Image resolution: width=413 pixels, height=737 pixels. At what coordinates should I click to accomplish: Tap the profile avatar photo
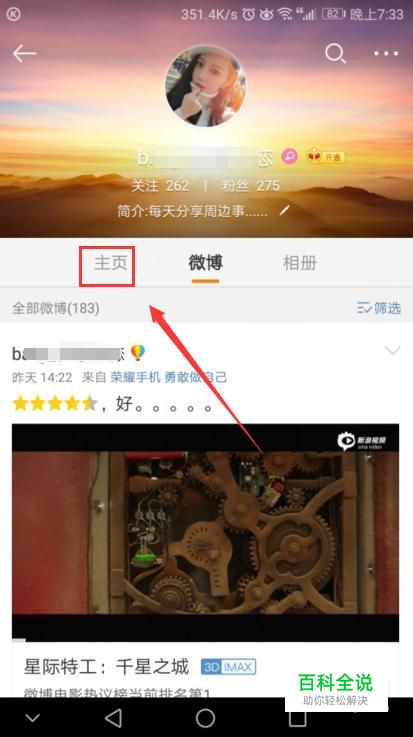pyautogui.click(x=206, y=86)
